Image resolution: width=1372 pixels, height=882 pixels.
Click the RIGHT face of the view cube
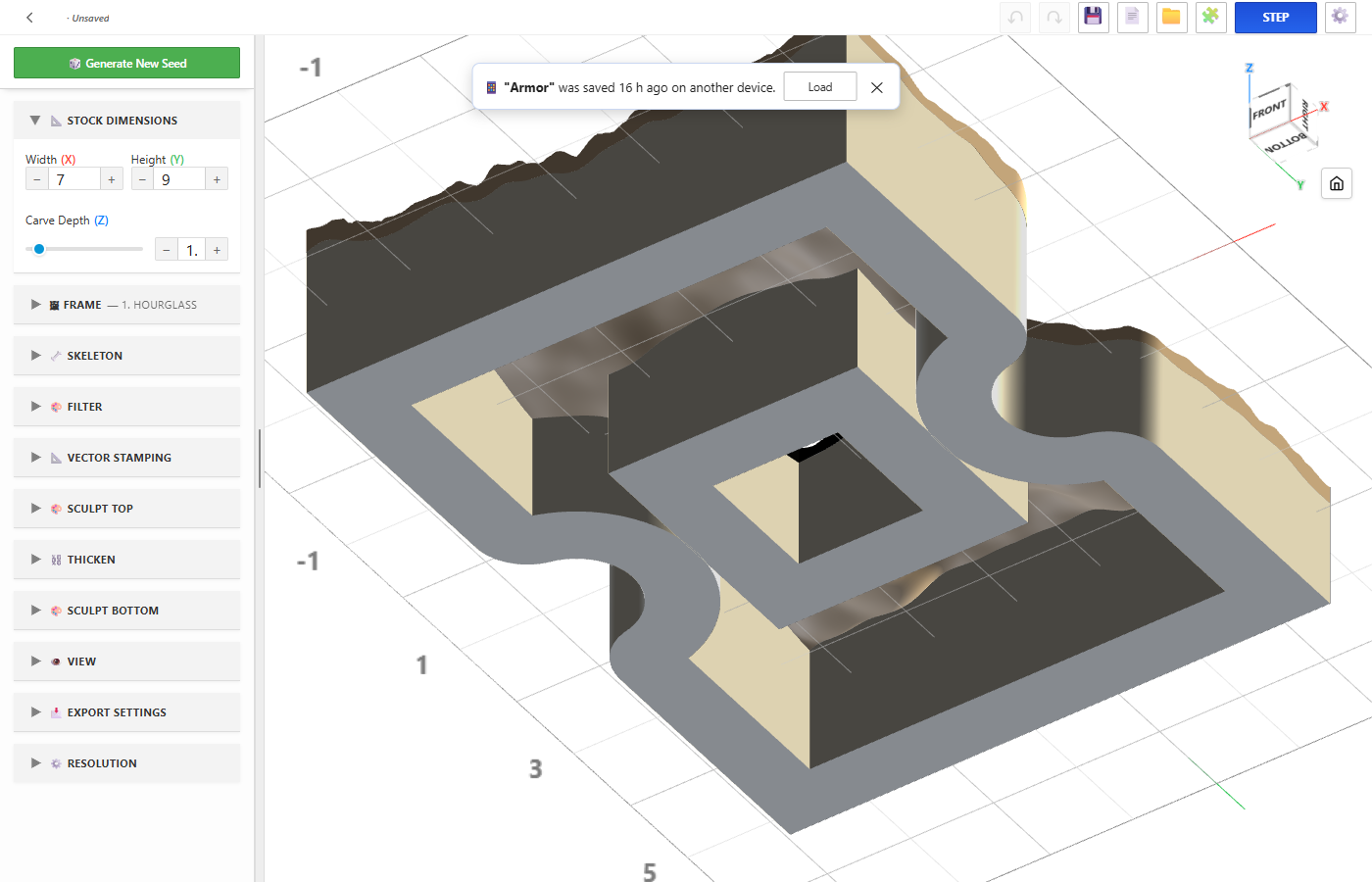(x=1304, y=115)
